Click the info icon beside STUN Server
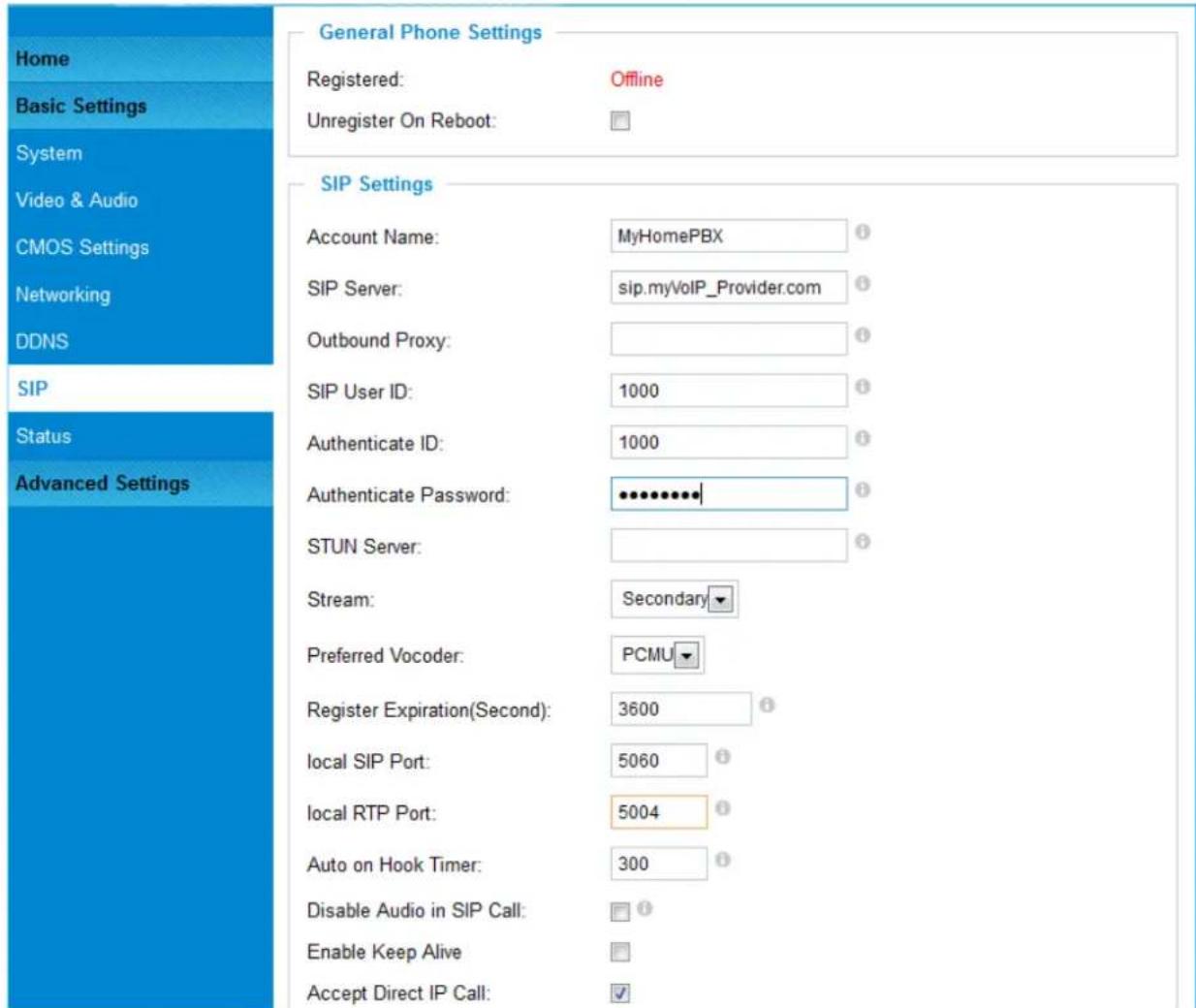This screenshot has width=1196, height=1008. click(863, 542)
